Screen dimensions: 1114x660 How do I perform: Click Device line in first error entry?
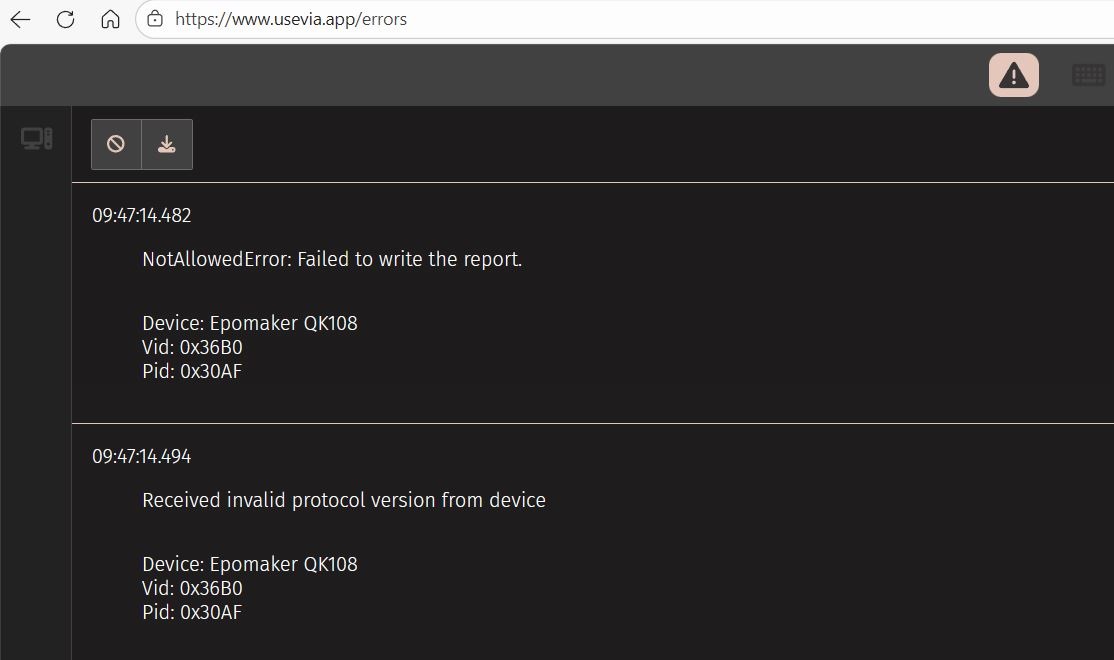click(249, 323)
